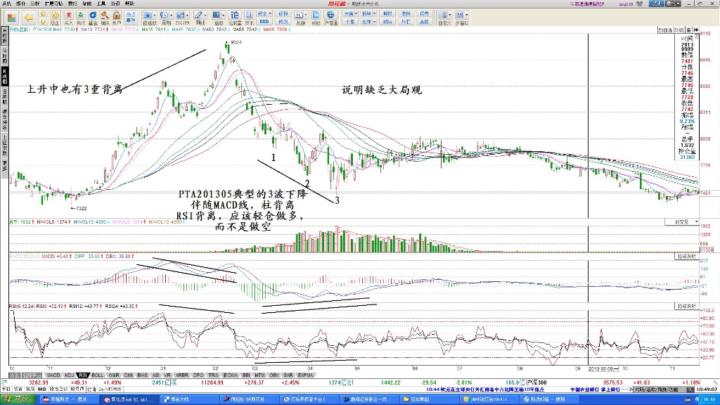Select the dark highlighted tab in left vertical sidebar
This screenshot has height=405, width=720.
pyautogui.click(x=4, y=76)
